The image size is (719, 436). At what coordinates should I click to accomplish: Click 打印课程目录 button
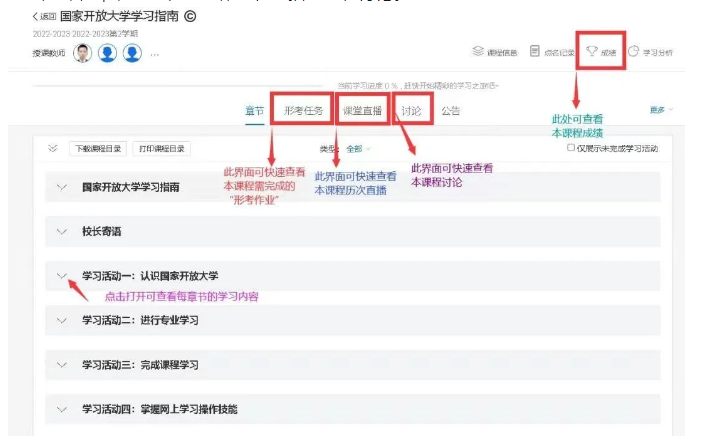coord(161,149)
